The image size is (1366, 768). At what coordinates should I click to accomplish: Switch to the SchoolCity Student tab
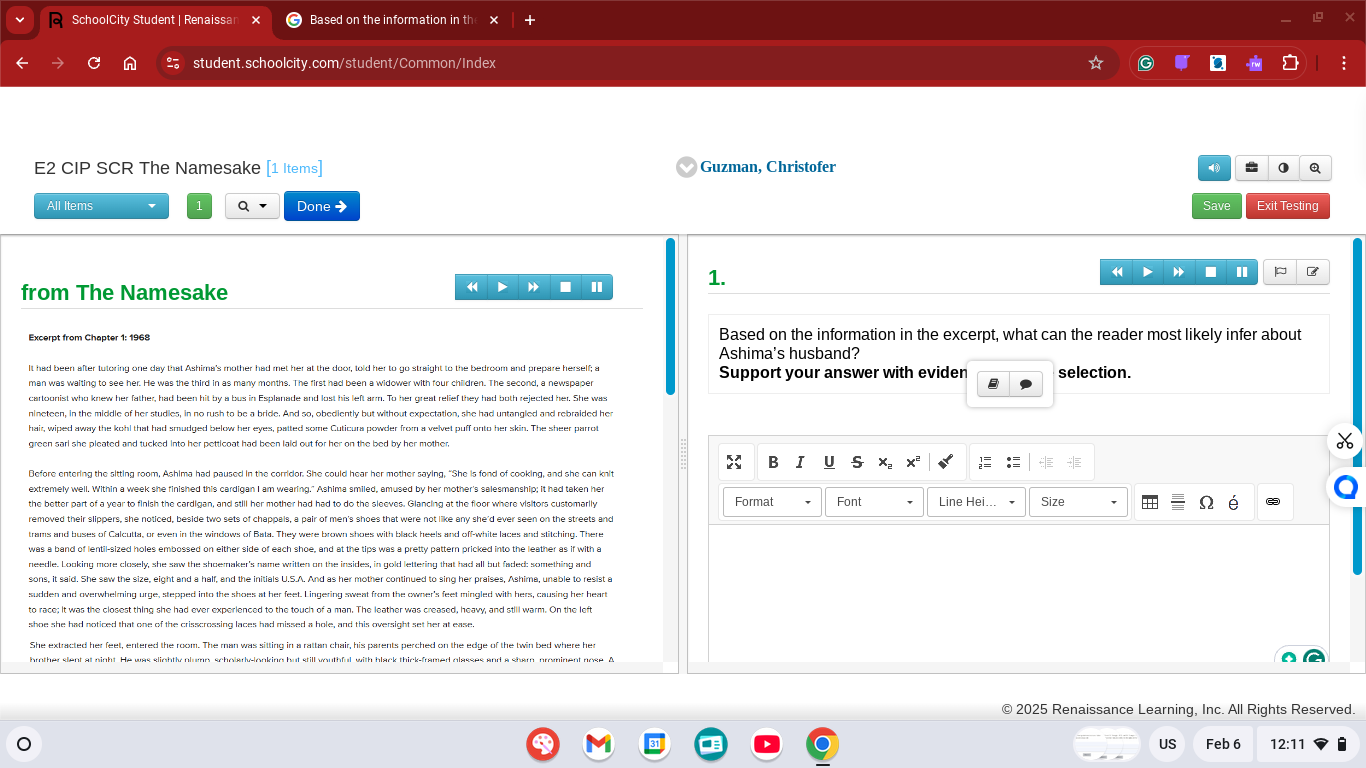pos(155,20)
